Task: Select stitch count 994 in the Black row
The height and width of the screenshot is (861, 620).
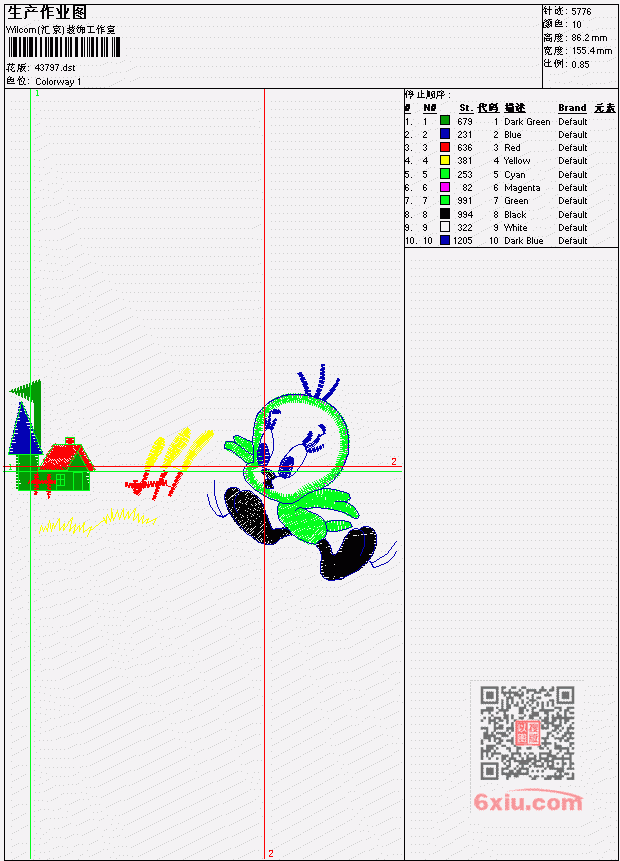Action: point(465,215)
